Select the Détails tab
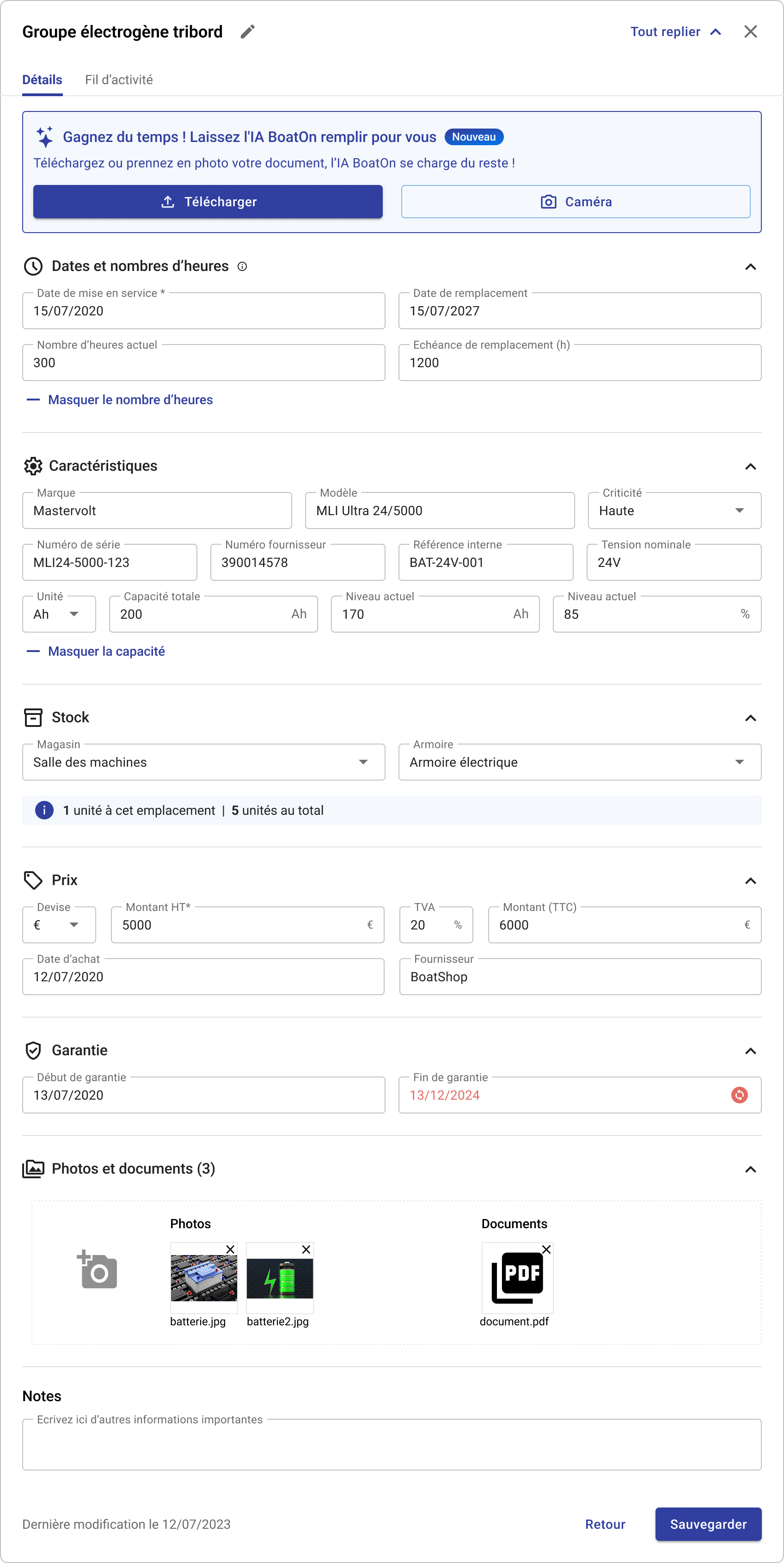The image size is (784, 1563). click(42, 80)
